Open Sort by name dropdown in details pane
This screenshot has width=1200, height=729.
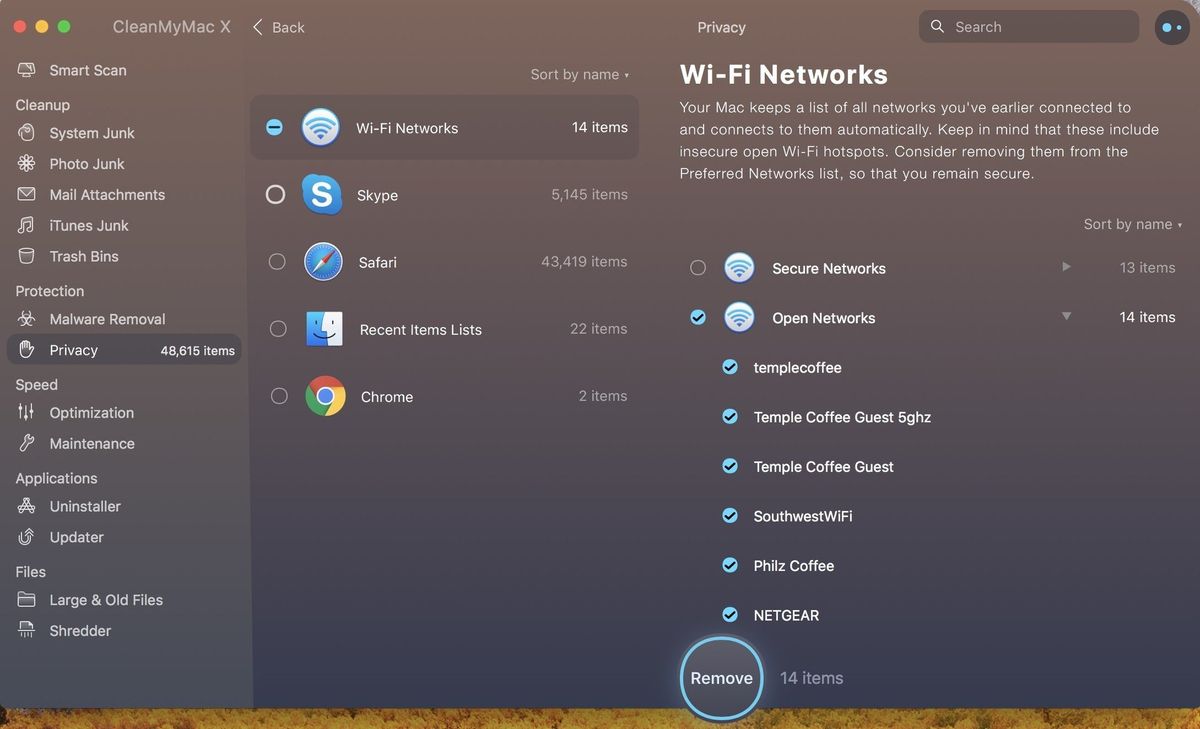point(1133,225)
